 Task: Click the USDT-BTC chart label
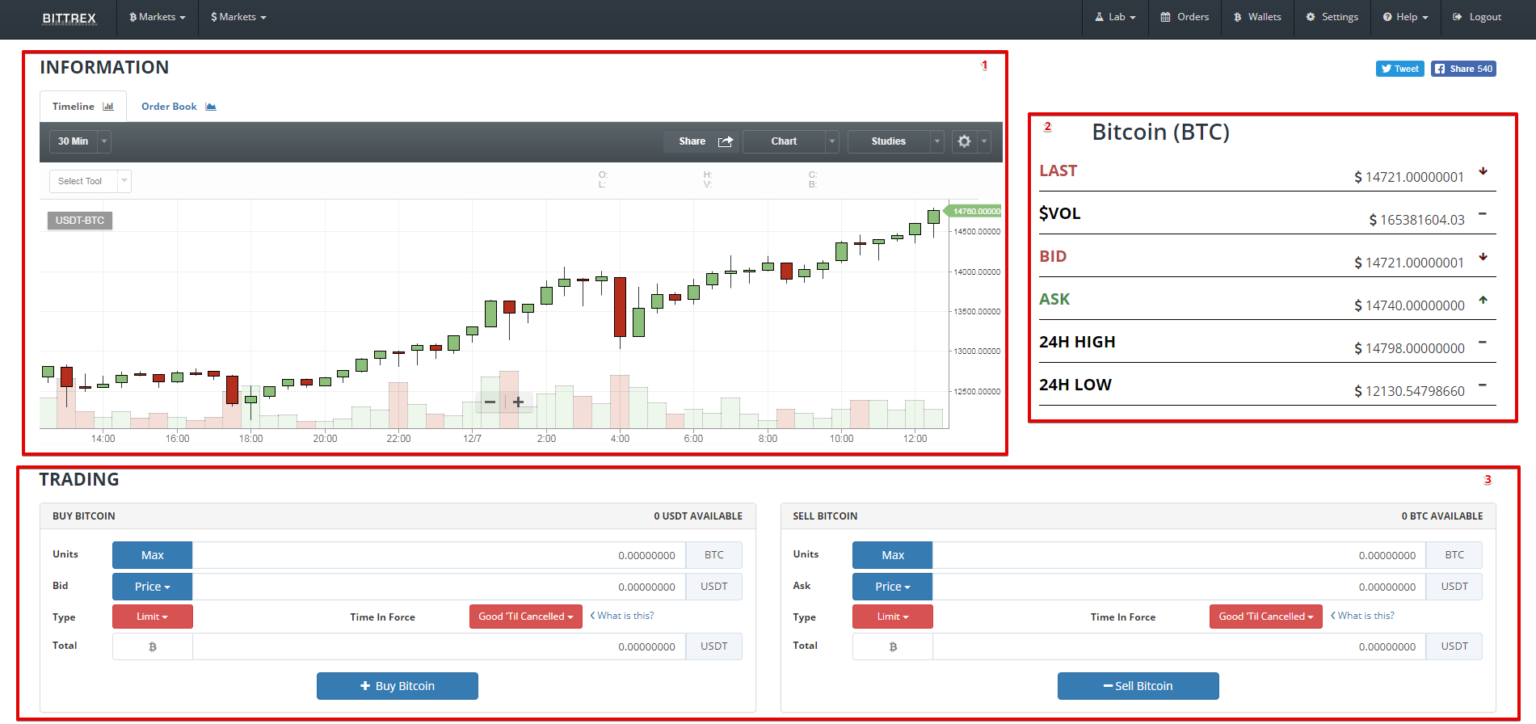click(x=80, y=221)
